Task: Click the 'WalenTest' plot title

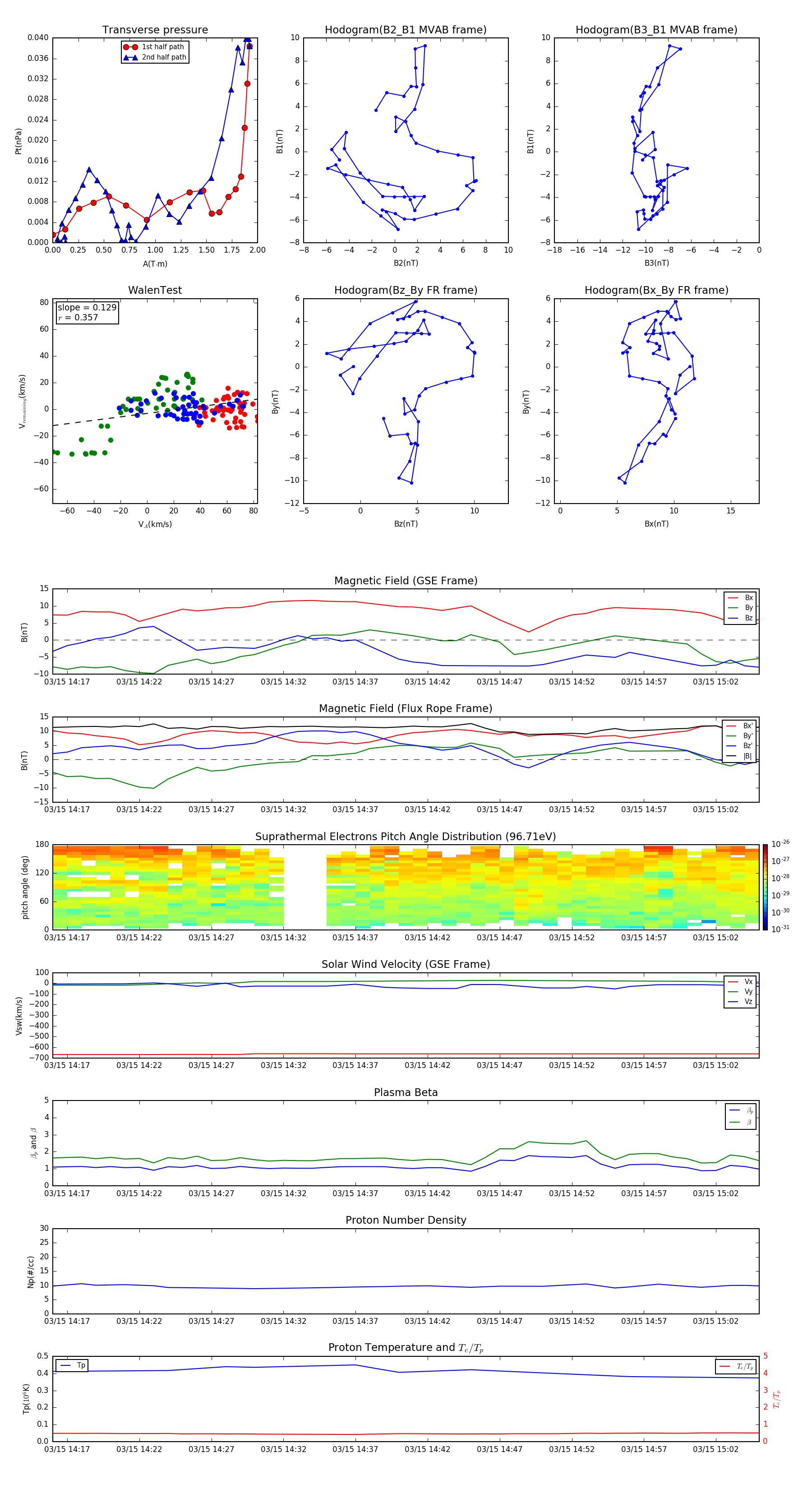Action: (x=155, y=290)
